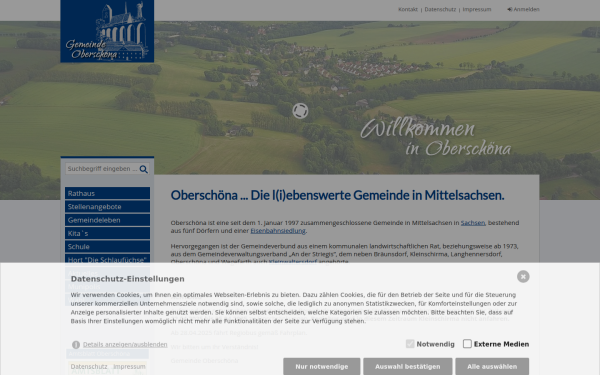The height and width of the screenshot is (375, 600).
Task: Open Datenschutz link in cookie banner
Action: click(x=89, y=367)
